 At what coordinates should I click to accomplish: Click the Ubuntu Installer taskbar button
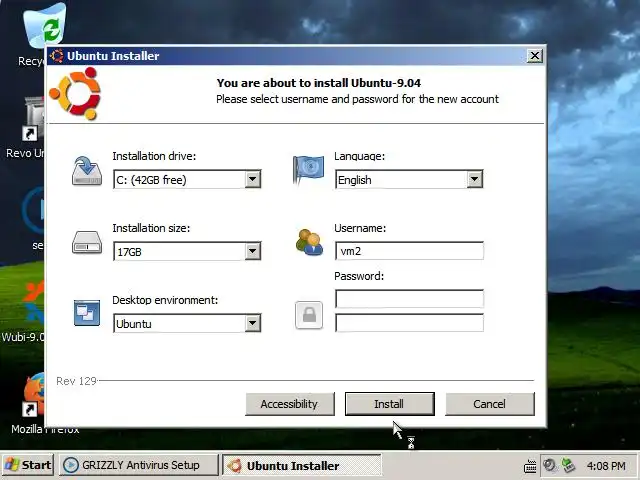[x=302, y=465]
